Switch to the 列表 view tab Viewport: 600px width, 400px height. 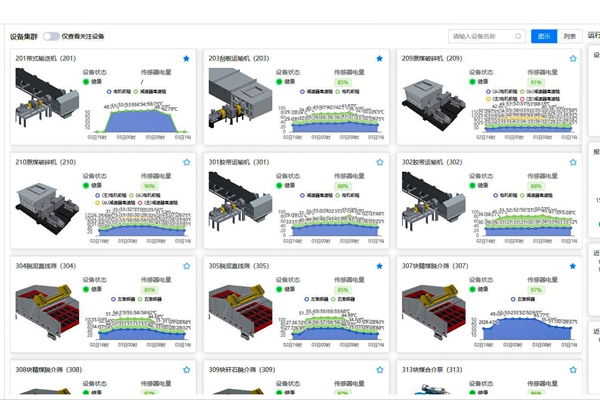(569, 36)
